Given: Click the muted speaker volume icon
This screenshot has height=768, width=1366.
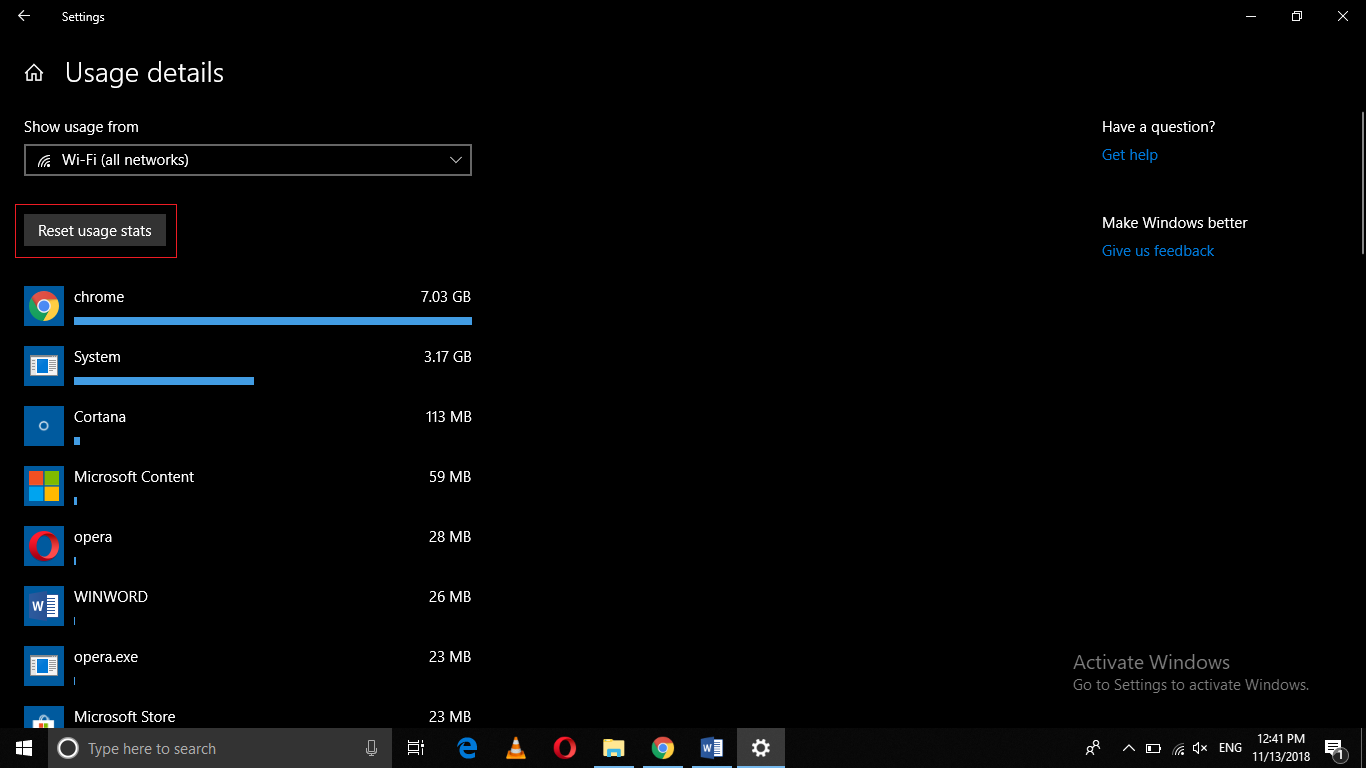Looking at the screenshot, I should 1201,748.
